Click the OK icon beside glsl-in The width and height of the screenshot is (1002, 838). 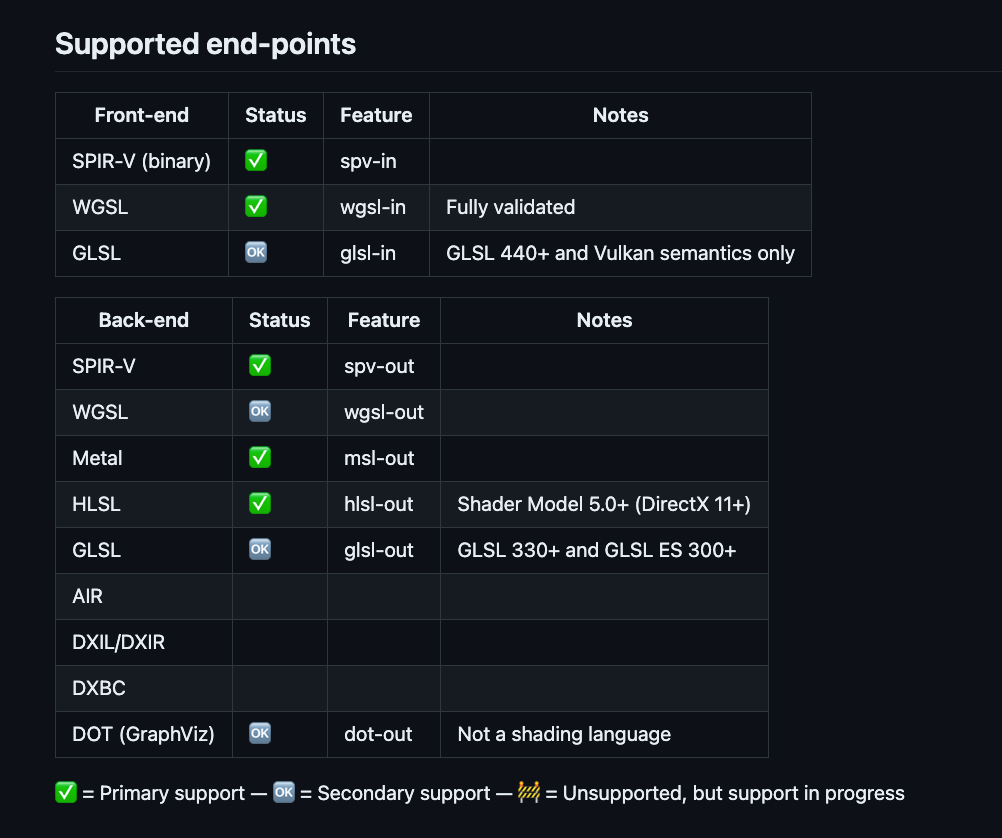click(256, 253)
